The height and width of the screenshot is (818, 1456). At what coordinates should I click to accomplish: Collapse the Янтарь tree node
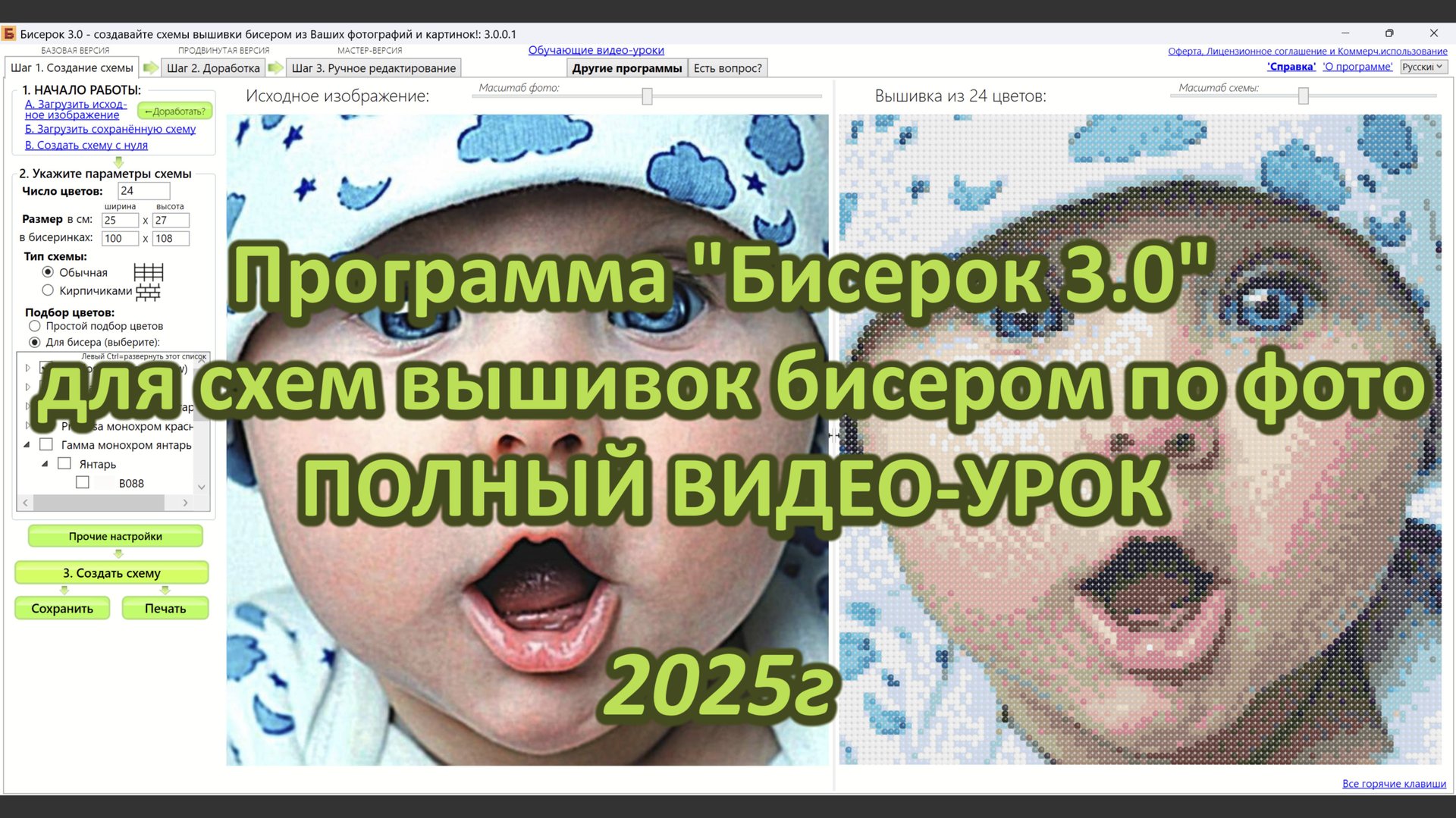pos(45,464)
